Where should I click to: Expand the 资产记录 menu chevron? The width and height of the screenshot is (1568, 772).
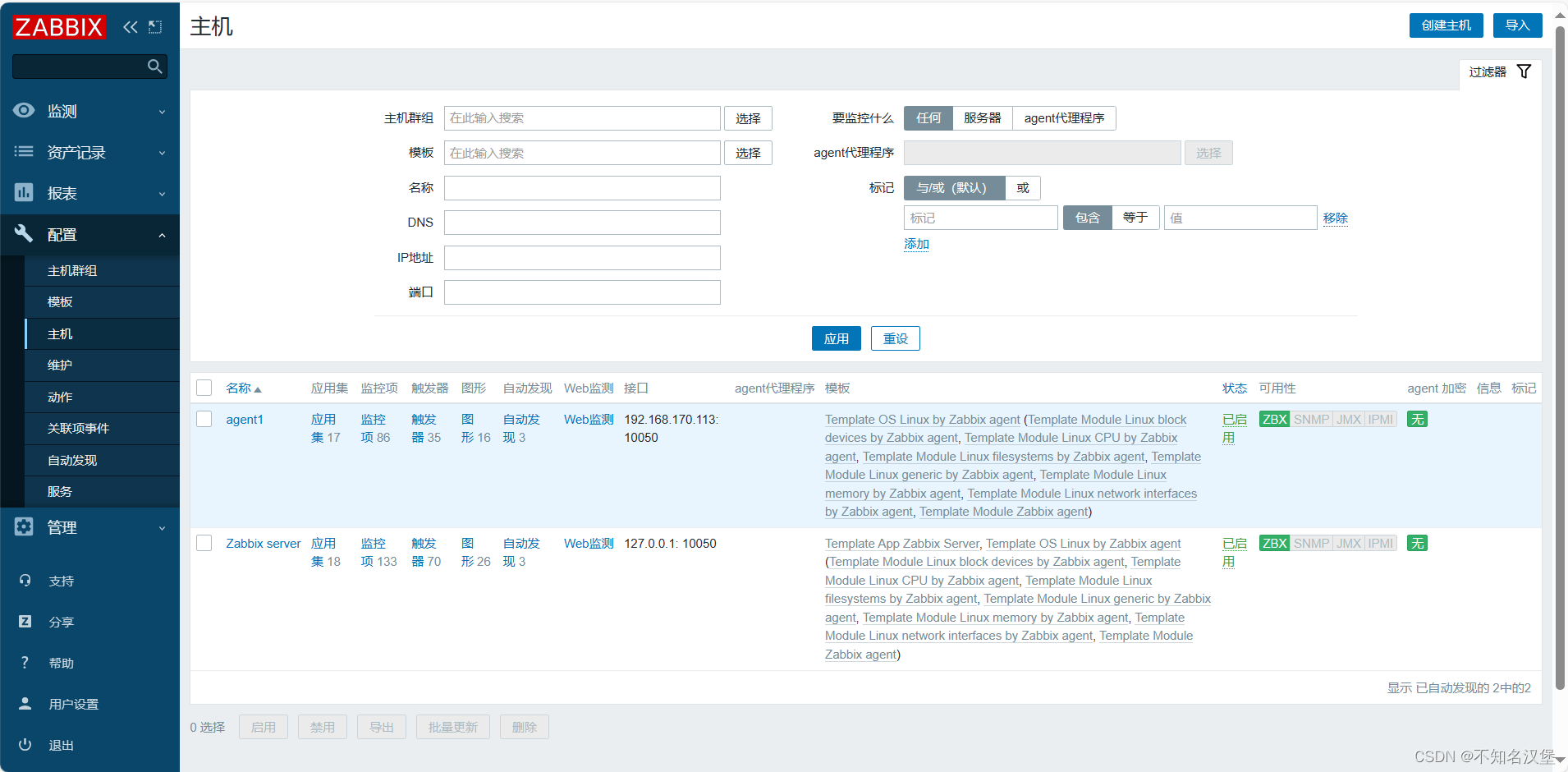pyautogui.click(x=162, y=153)
